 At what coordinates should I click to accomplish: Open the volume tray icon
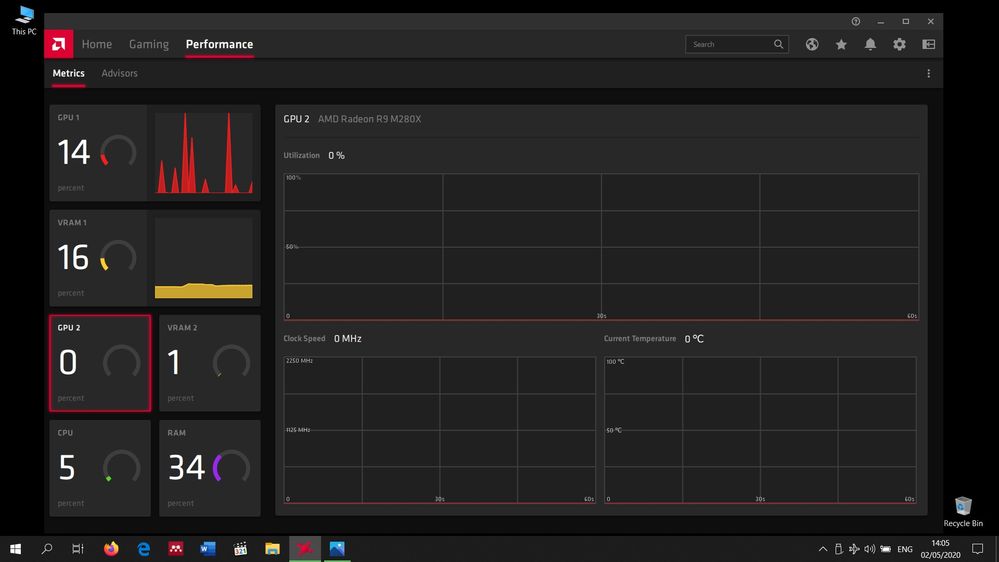870,549
